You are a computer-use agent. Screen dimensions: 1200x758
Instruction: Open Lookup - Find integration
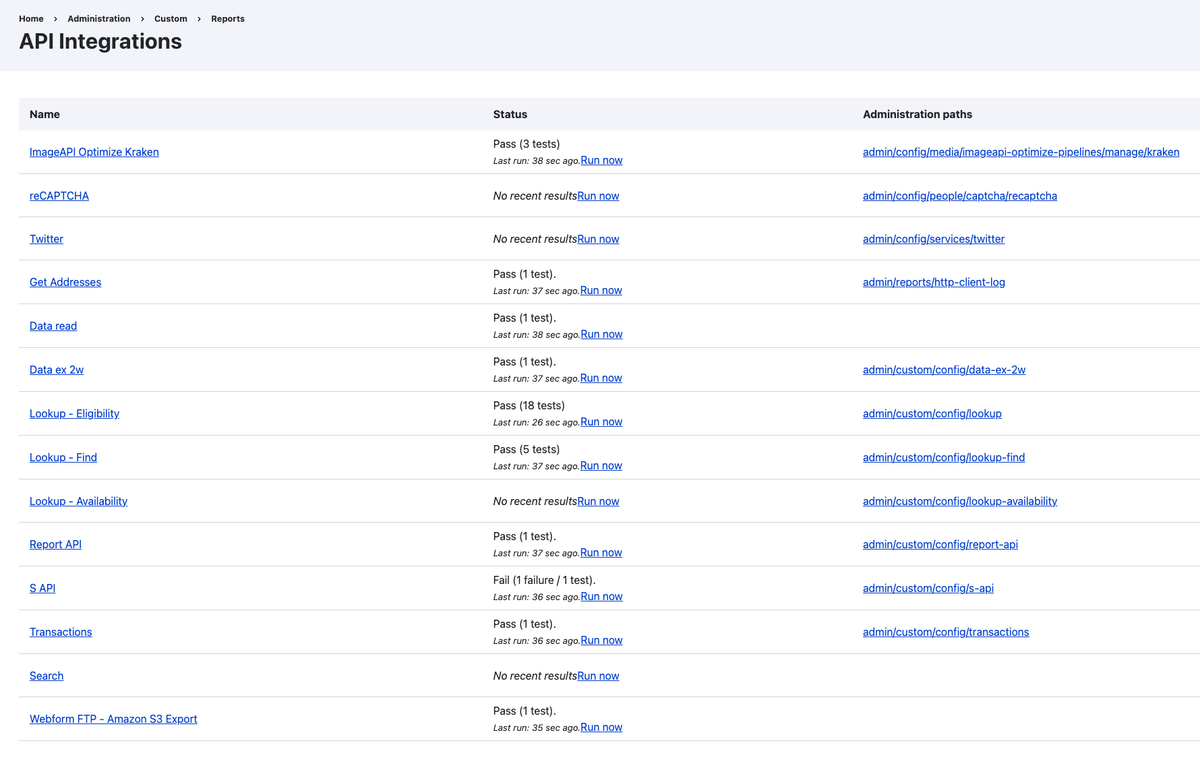(63, 457)
